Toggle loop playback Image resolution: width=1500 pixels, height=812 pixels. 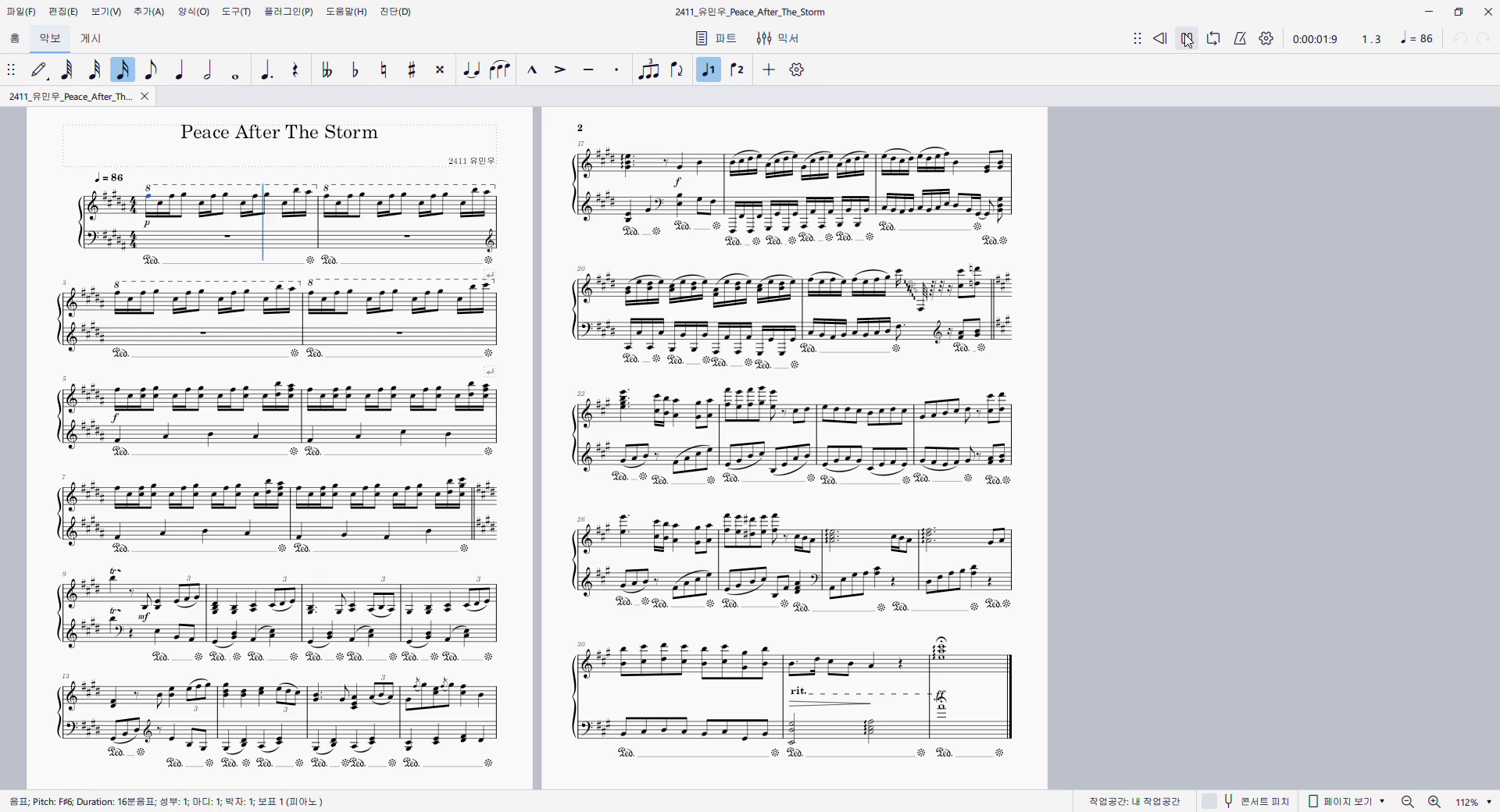pos(1213,38)
